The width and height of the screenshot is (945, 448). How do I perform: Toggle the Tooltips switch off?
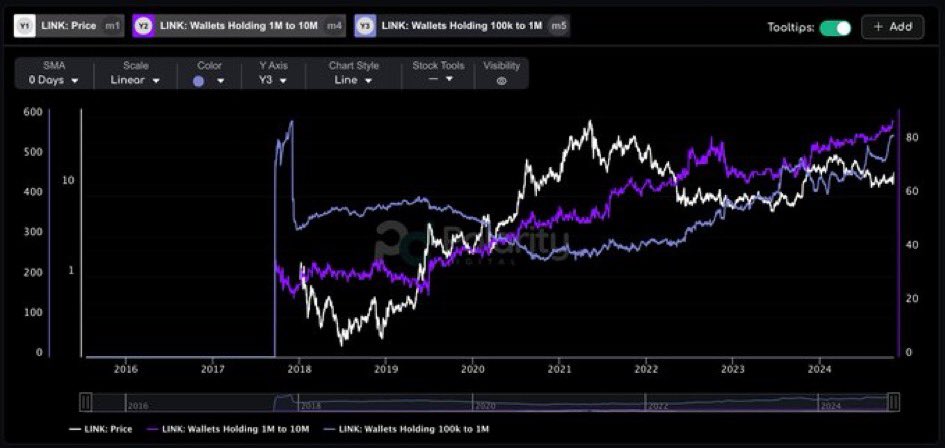(835, 27)
